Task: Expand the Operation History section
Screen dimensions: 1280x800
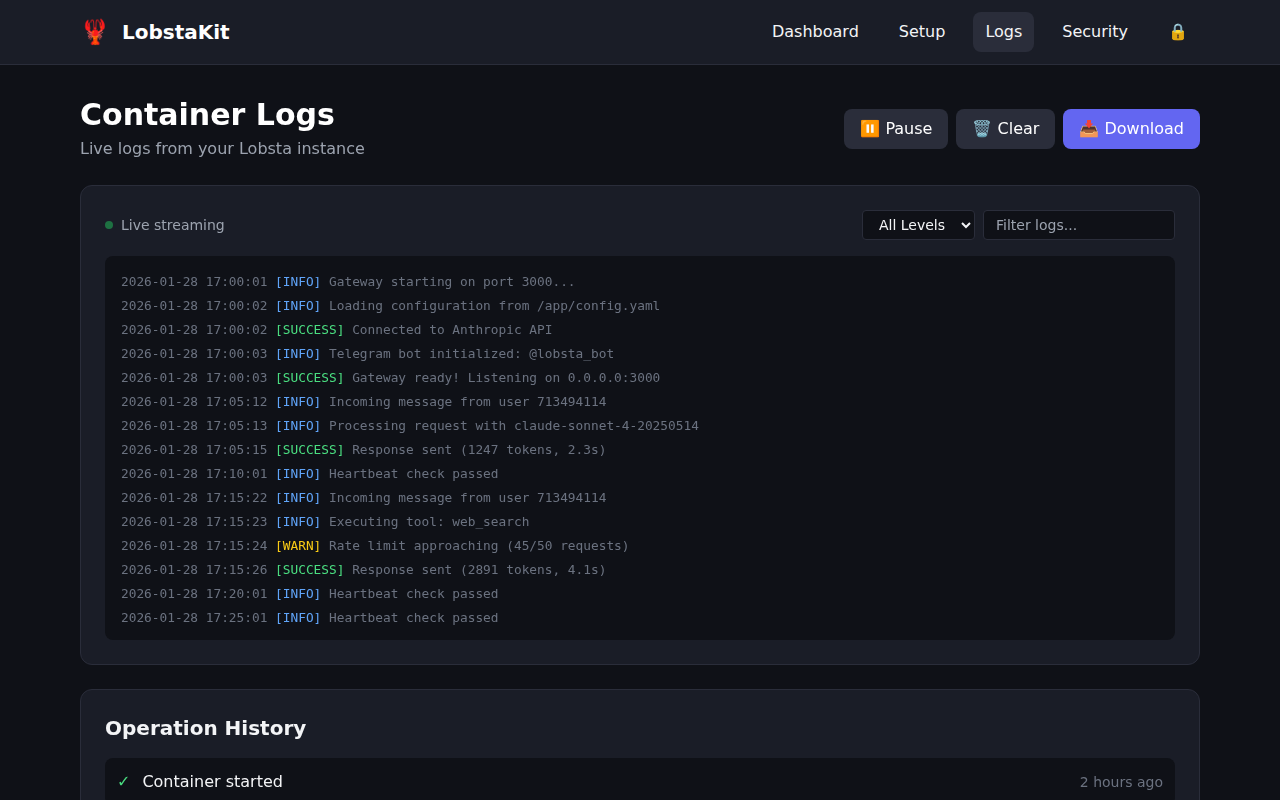Action: [205, 728]
